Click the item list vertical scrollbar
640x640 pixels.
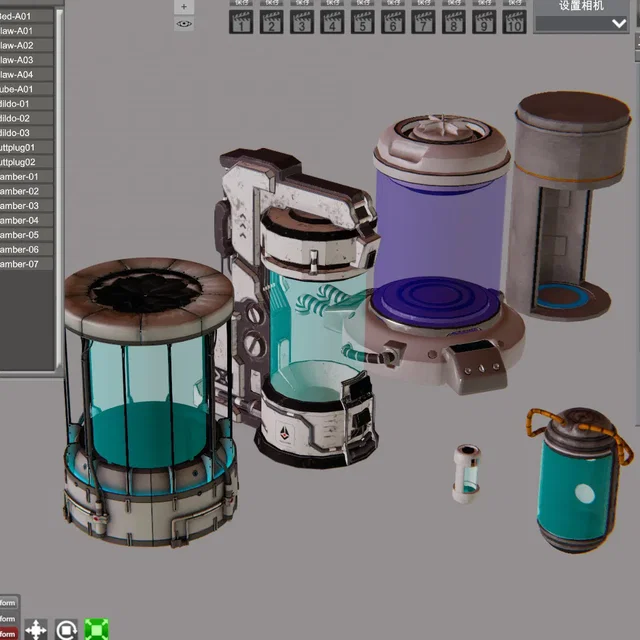click(x=59, y=189)
